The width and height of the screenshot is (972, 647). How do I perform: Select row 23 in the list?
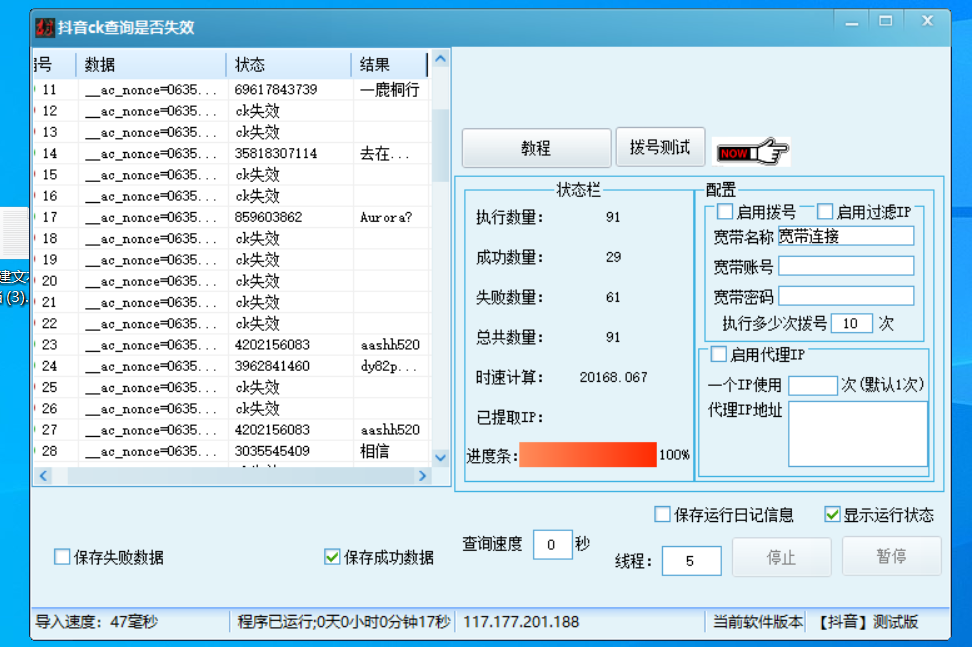point(232,345)
